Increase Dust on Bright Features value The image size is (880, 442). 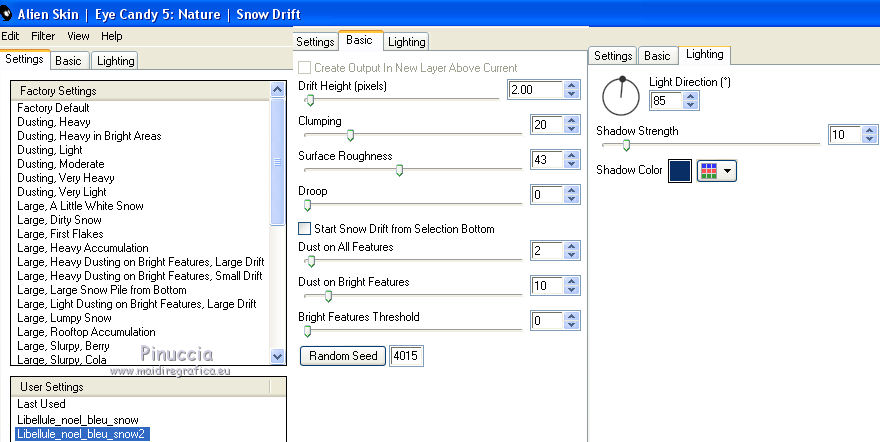click(x=571, y=281)
